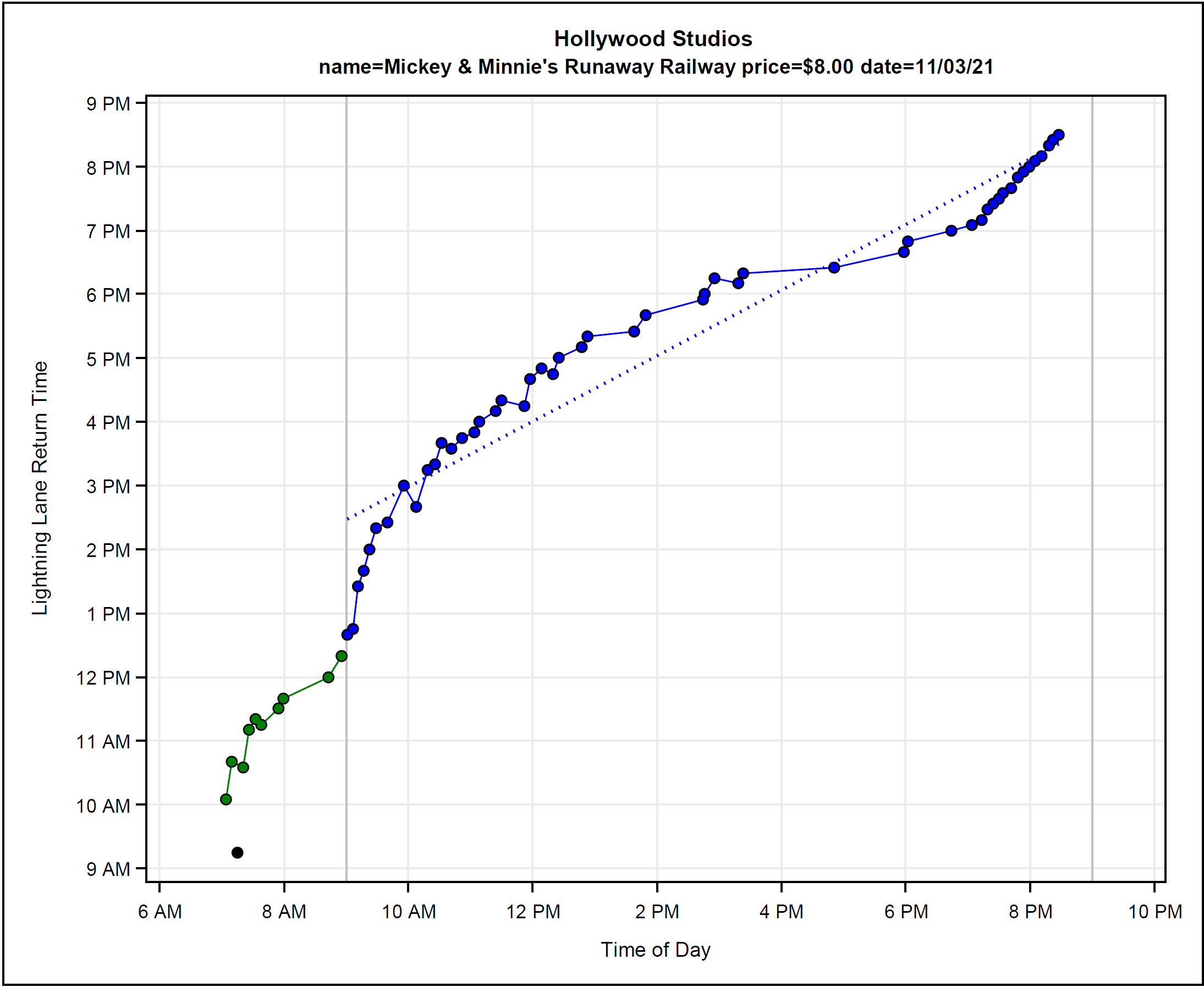This screenshot has height=987, width=1204.
Task: Click the 'Hollywood Studios' chart title
Action: (653, 38)
